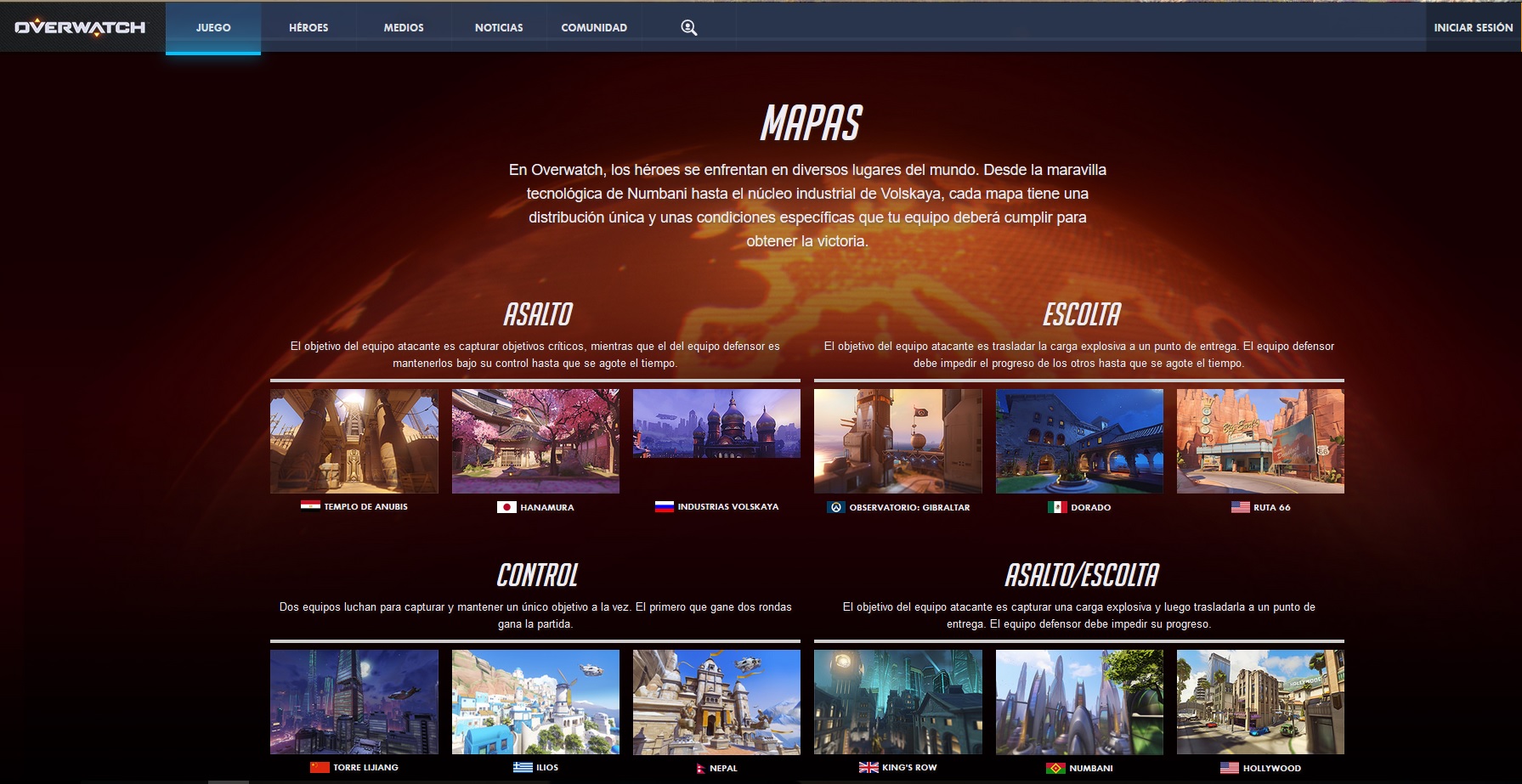Open the Observatorio: Gibraltar map thumbnail
1522x784 pixels.
coord(898,441)
